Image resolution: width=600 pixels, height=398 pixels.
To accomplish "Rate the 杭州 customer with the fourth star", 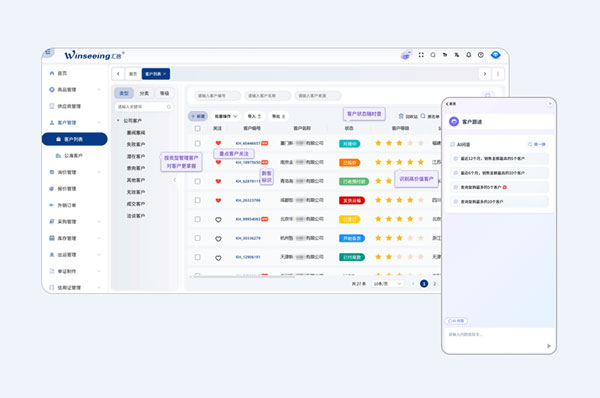I will (x=410, y=238).
